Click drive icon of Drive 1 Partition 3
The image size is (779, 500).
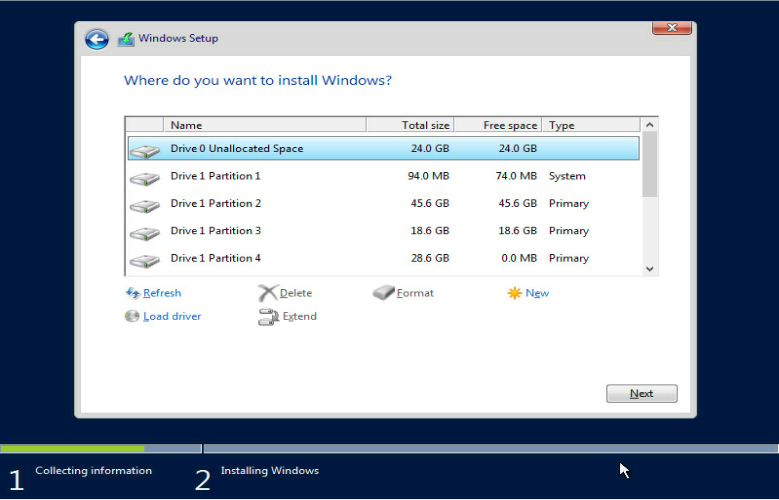(x=145, y=233)
